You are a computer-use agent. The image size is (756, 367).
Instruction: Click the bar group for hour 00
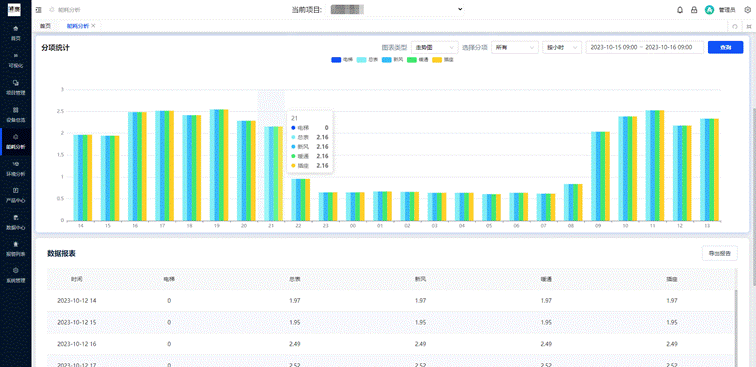point(355,206)
